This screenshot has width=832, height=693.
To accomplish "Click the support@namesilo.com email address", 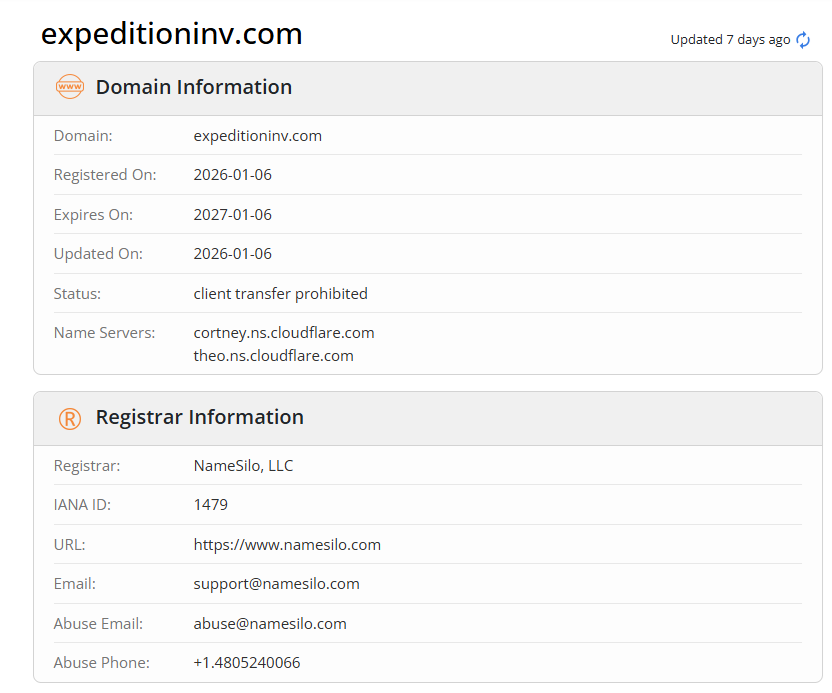I will pyautogui.click(x=276, y=584).
